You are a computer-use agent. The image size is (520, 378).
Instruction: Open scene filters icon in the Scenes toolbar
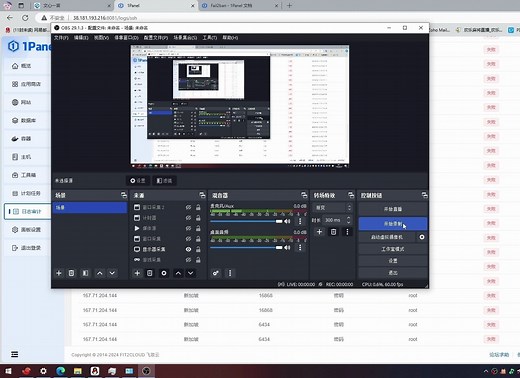click(85, 273)
